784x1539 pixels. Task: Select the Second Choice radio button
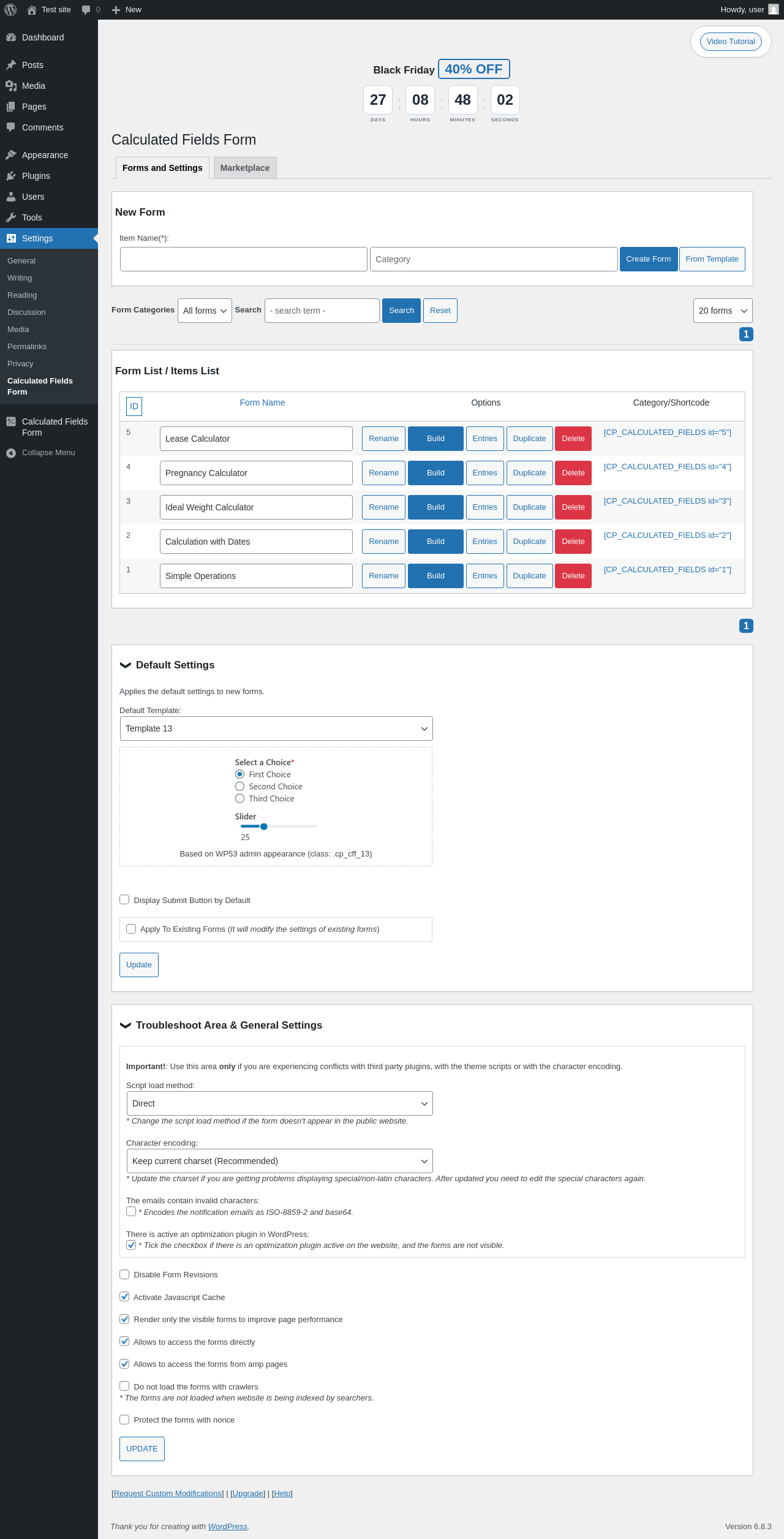click(x=239, y=786)
